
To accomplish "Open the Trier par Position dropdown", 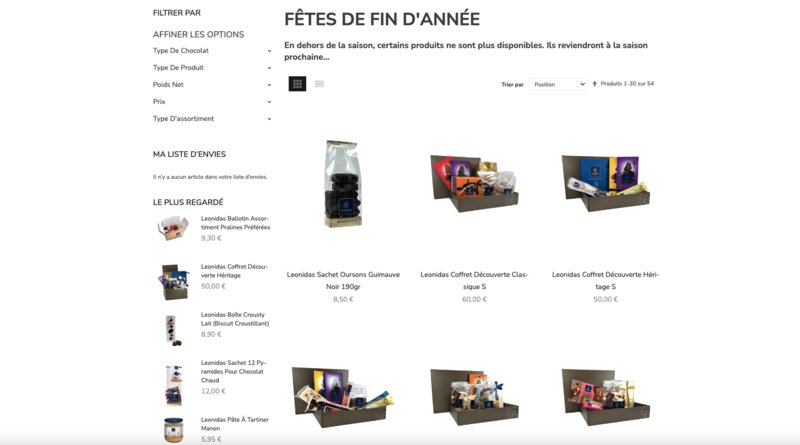I will (558, 84).
